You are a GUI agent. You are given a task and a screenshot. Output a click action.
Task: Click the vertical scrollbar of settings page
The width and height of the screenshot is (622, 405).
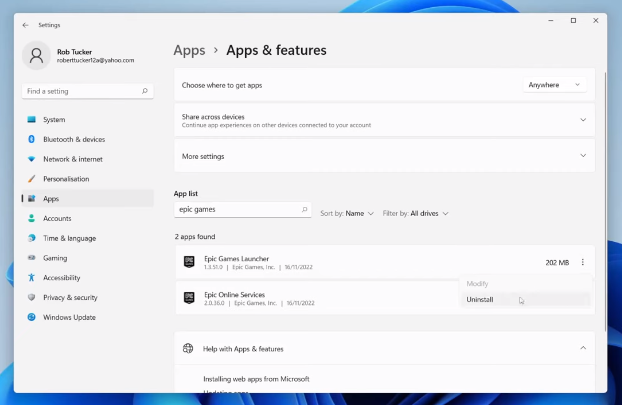(x=605, y=200)
